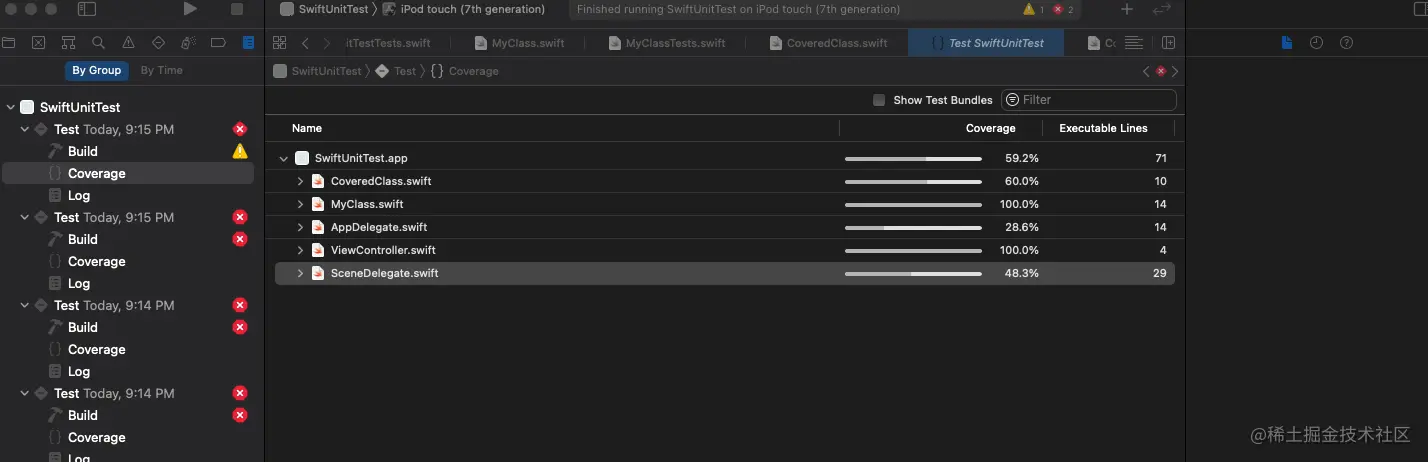
Task: Expand SceneDelegate.swift coverage row
Action: [300, 273]
